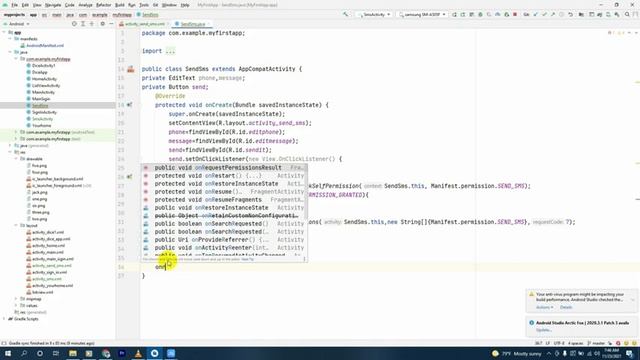Choose onRequestPermissionsResult from autocomplete
The height and width of the screenshot is (360, 640).
224,168
